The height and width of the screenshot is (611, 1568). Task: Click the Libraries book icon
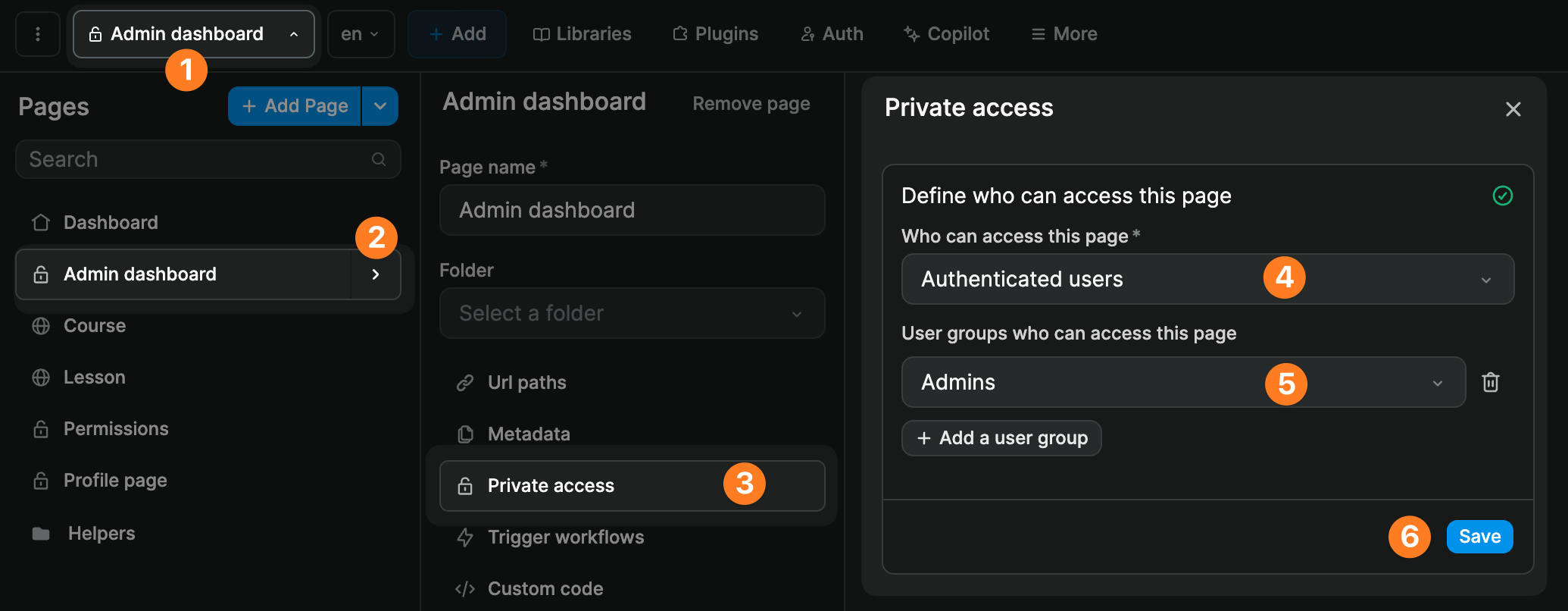click(x=541, y=34)
